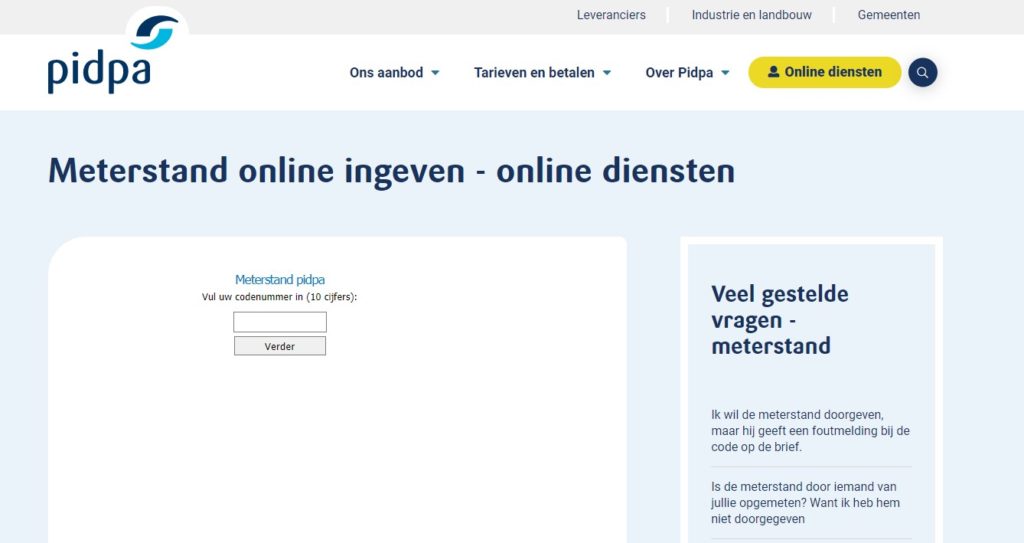Focus the codenummer input field
The image size is (1024, 543).
pyautogui.click(x=280, y=322)
